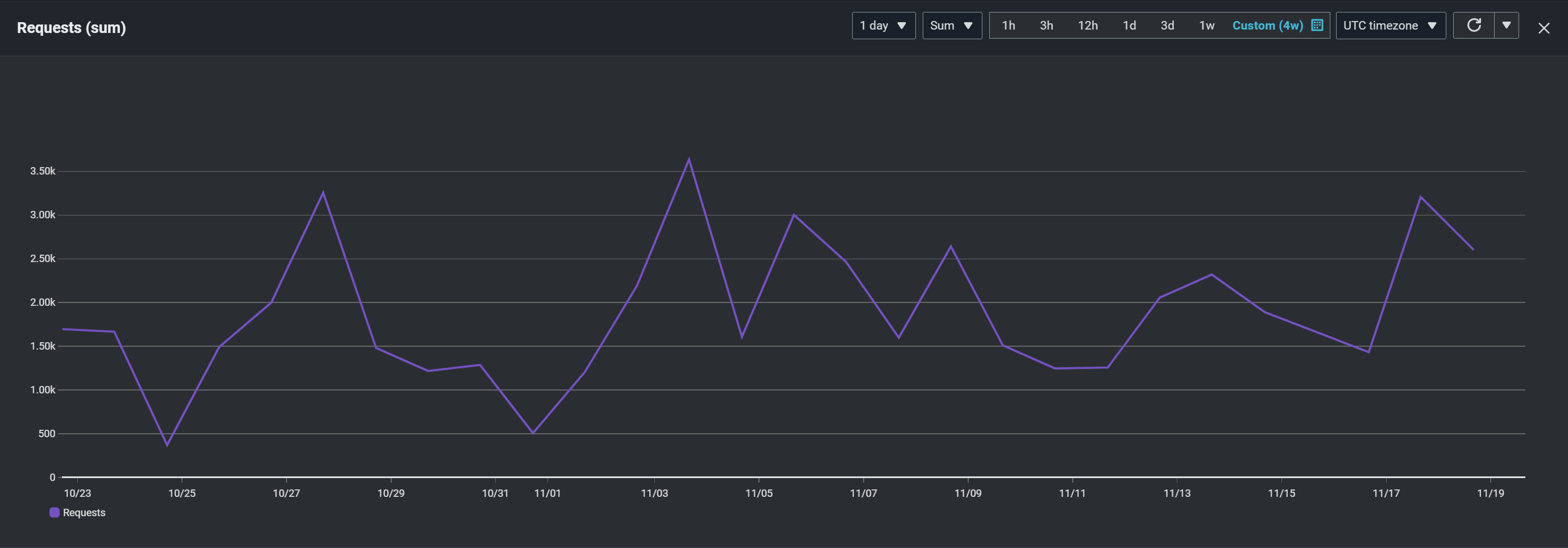Select the 3h time range
The height and width of the screenshot is (548, 1568).
click(x=1046, y=26)
